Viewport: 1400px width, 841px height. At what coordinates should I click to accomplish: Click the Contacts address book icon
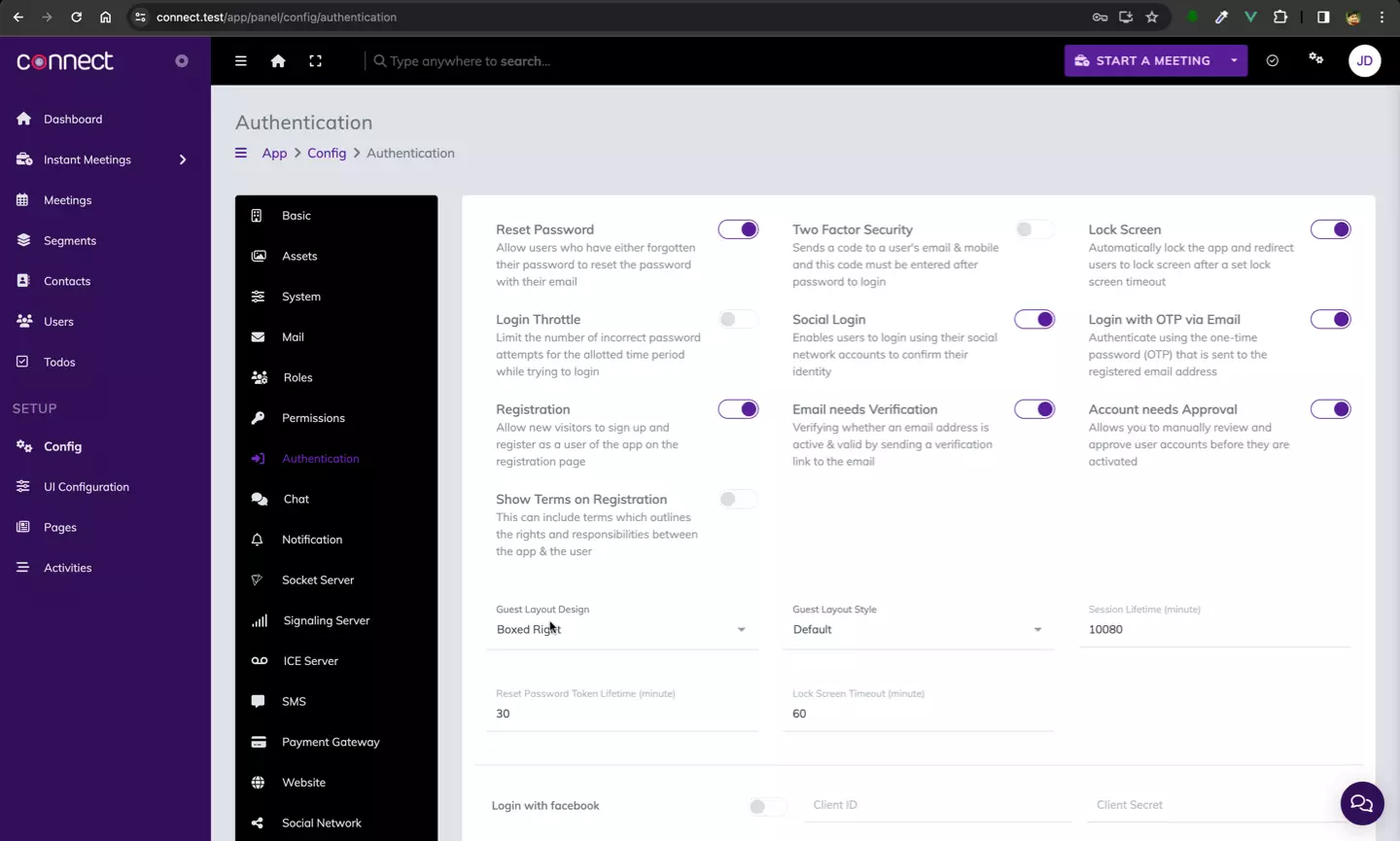click(24, 281)
